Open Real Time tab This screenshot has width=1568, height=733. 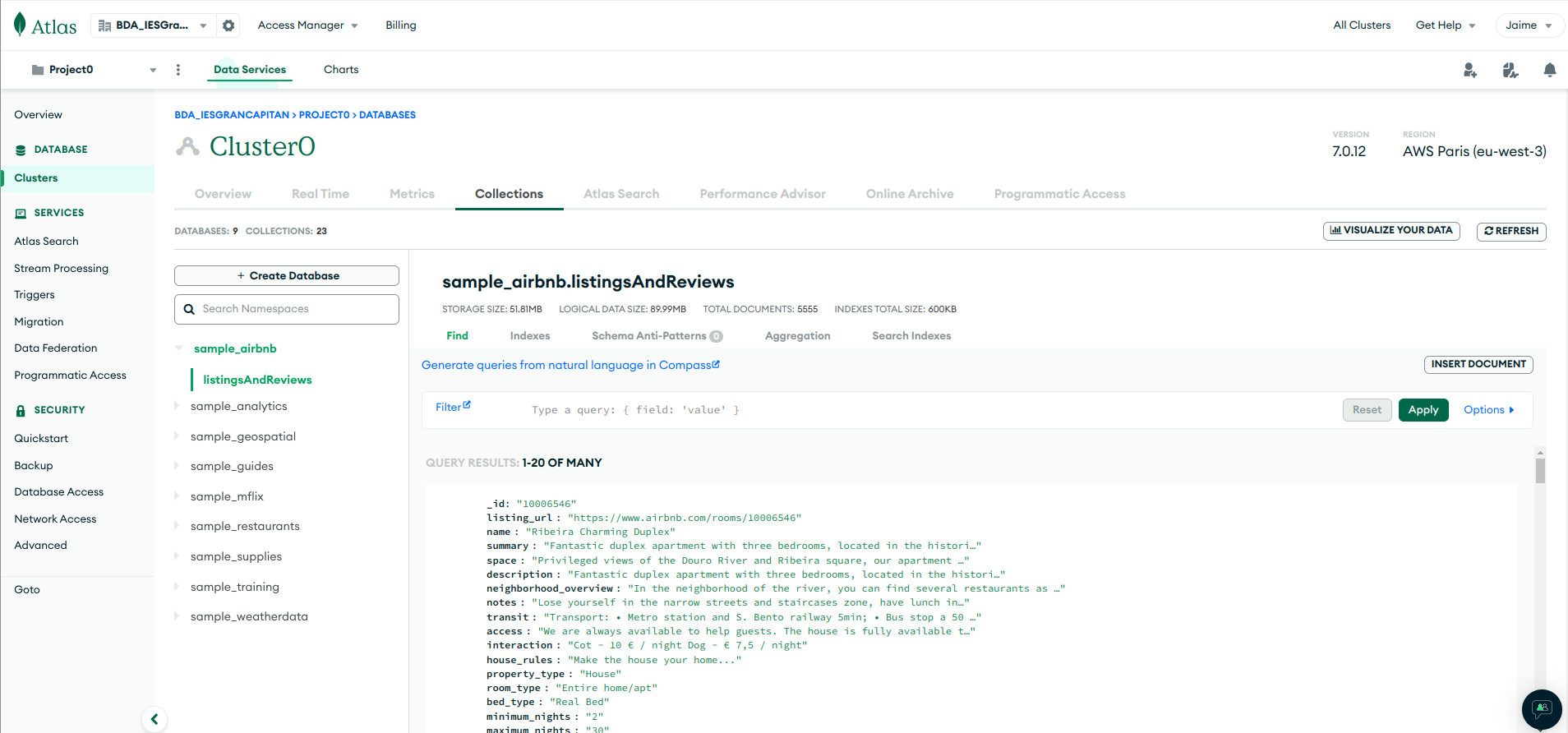[x=321, y=194]
